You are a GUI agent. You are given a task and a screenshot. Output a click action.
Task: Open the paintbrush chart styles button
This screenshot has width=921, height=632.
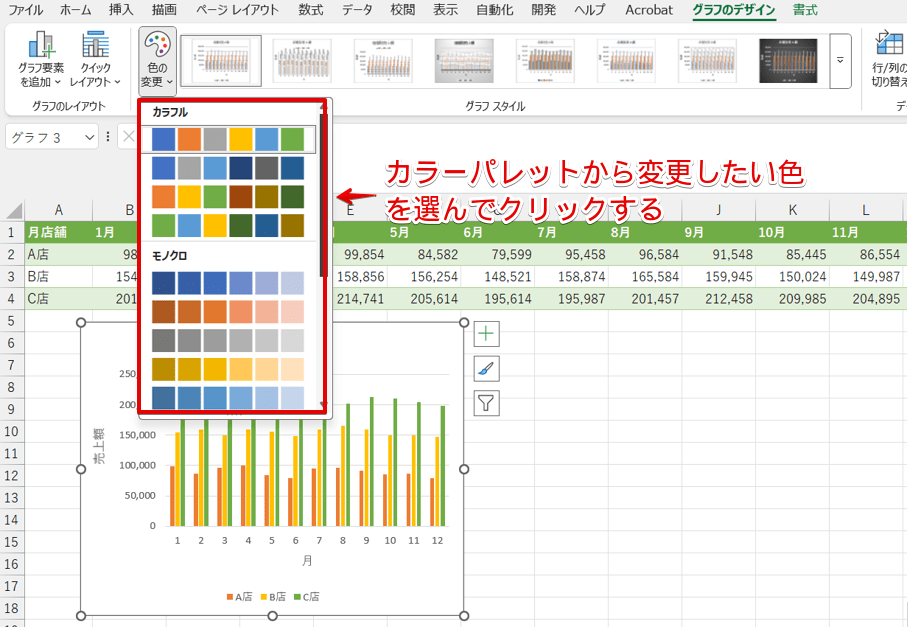(x=486, y=369)
